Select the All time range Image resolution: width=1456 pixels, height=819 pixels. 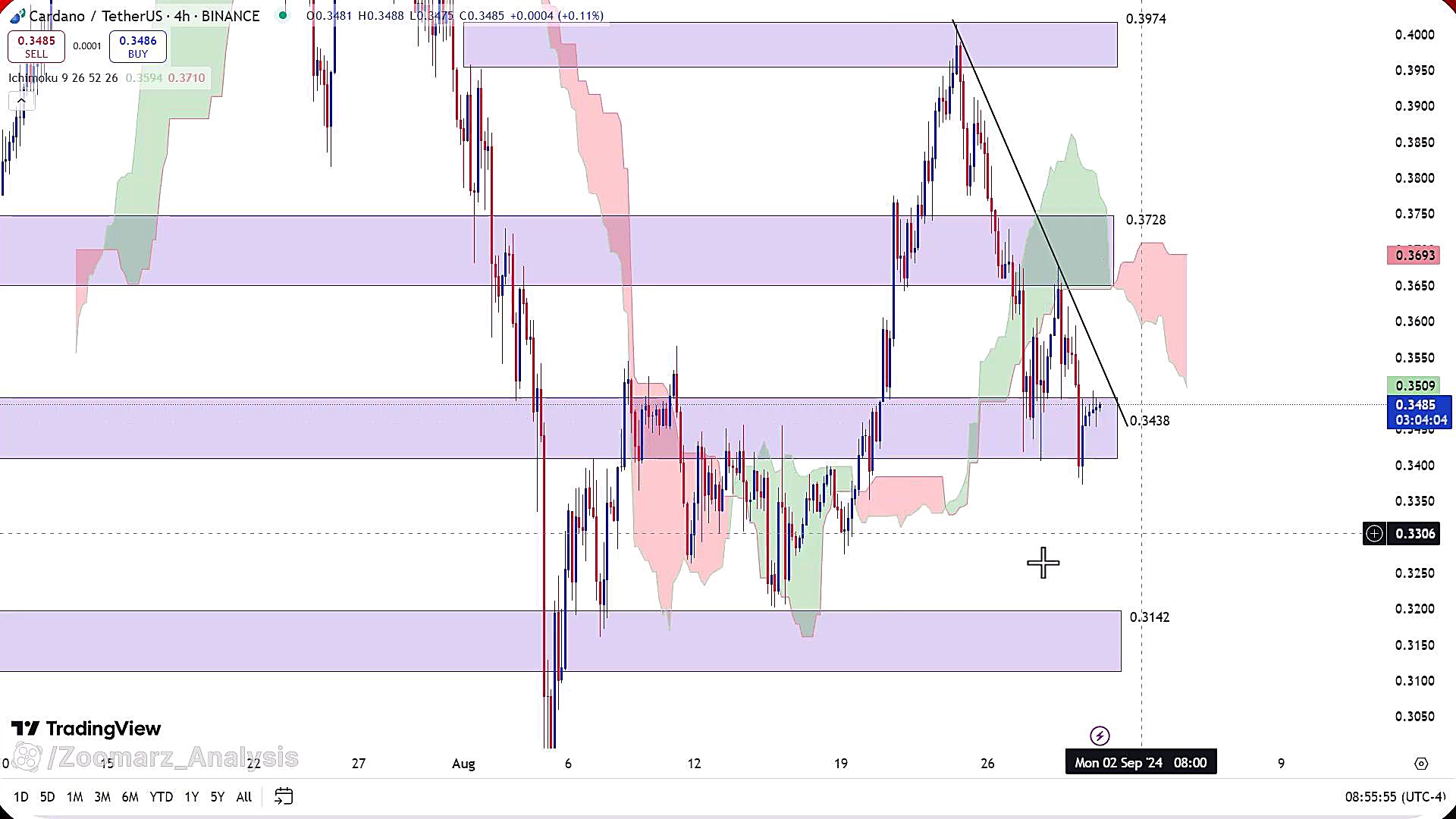244,797
